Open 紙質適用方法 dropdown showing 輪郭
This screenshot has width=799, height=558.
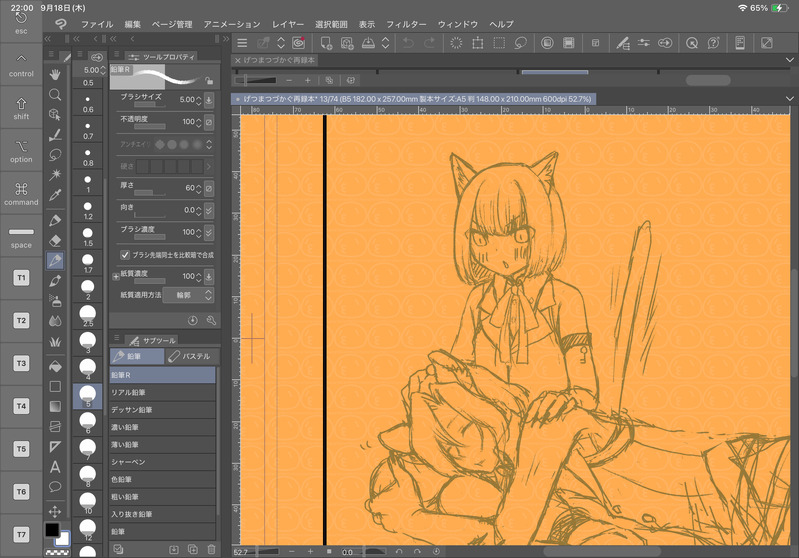click(188, 295)
